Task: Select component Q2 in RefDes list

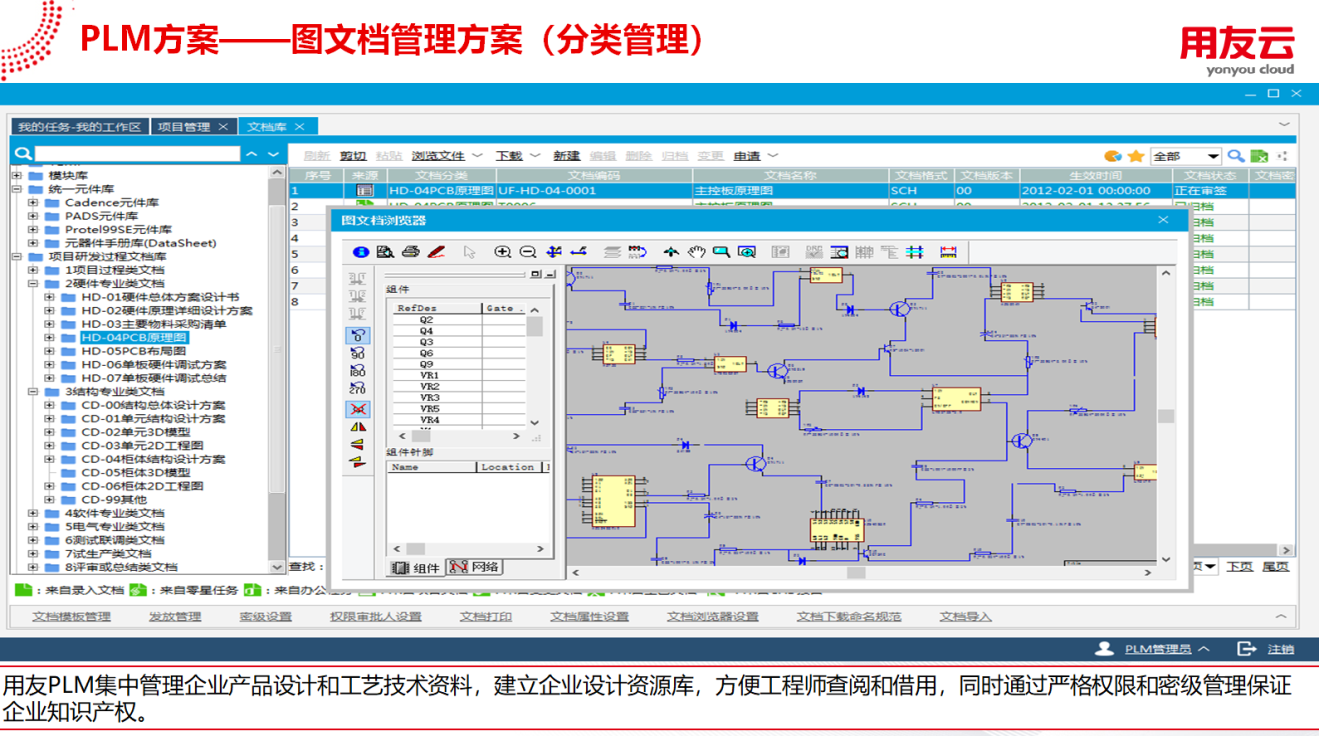Action: coord(427,320)
